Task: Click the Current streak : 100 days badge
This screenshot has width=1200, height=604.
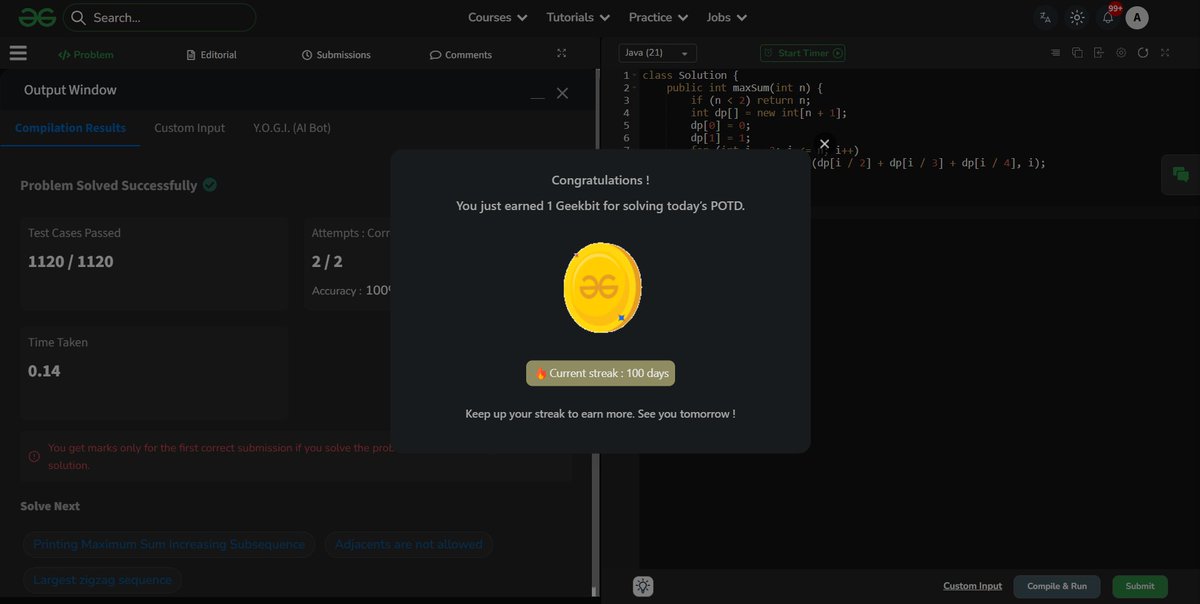Action: point(601,373)
